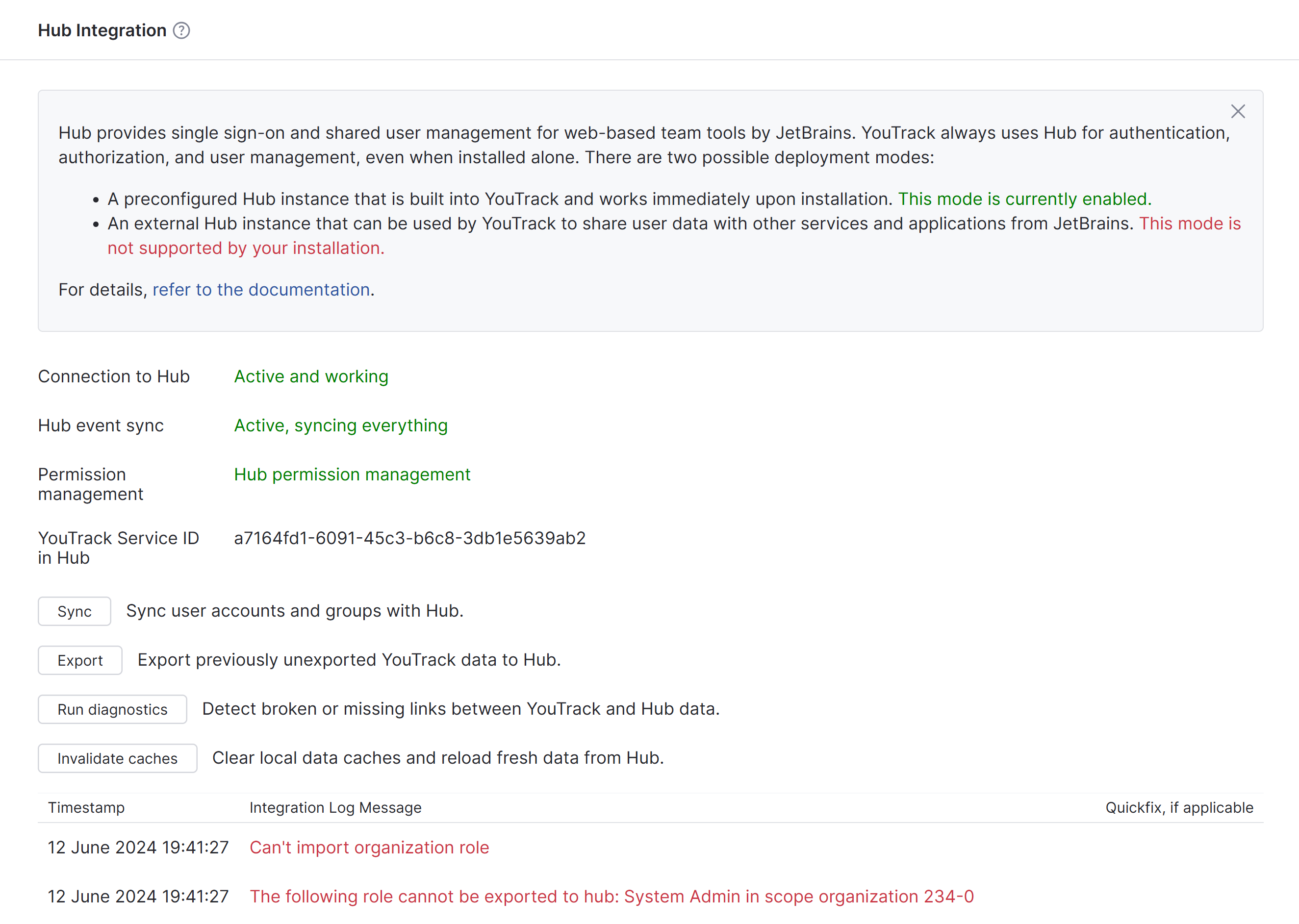Click Quickfix, if applicable column header
Screen dimensions: 1299x924
pyautogui.click(x=1178, y=807)
